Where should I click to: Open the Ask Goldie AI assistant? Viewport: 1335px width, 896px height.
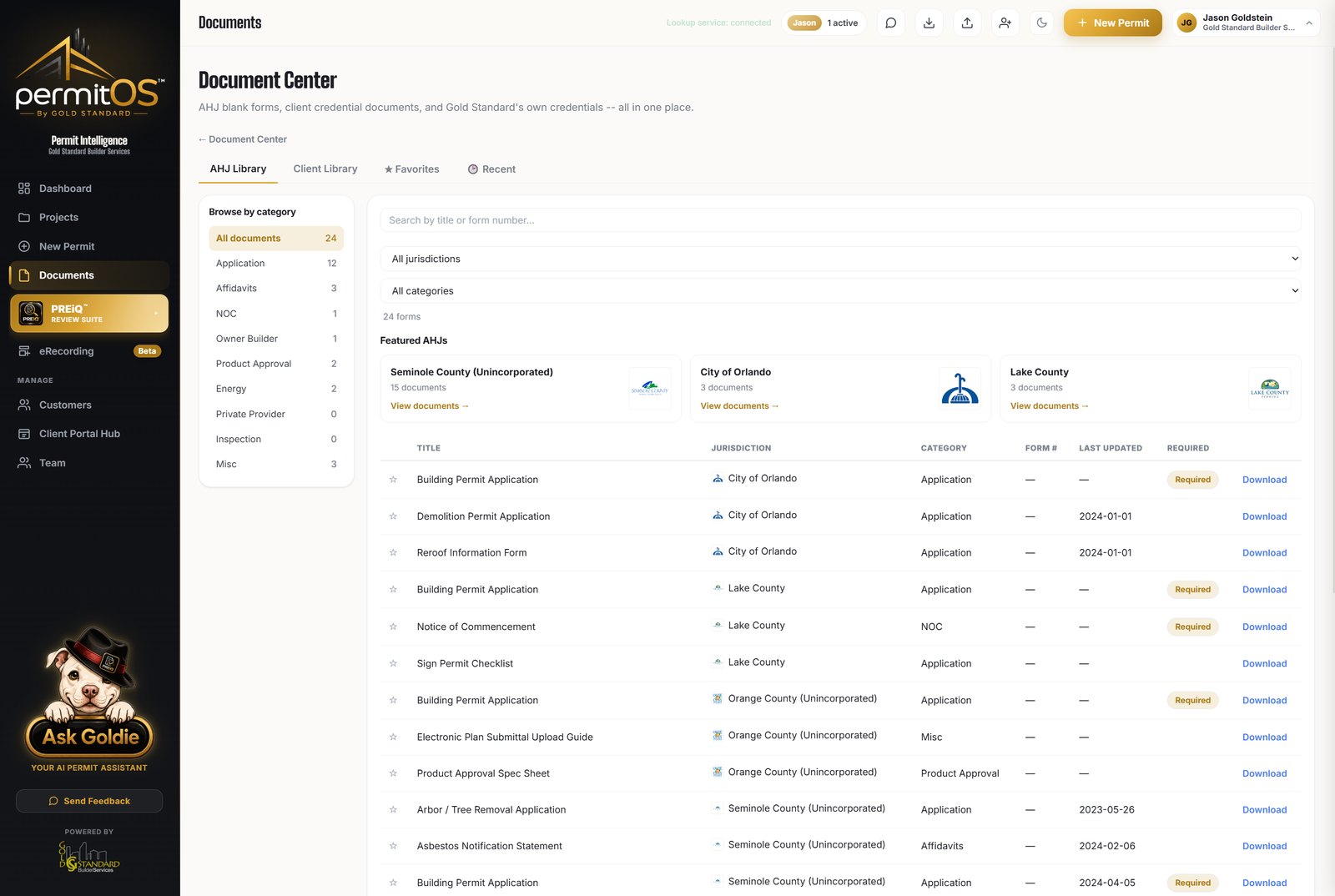pyautogui.click(x=89, y=699)
